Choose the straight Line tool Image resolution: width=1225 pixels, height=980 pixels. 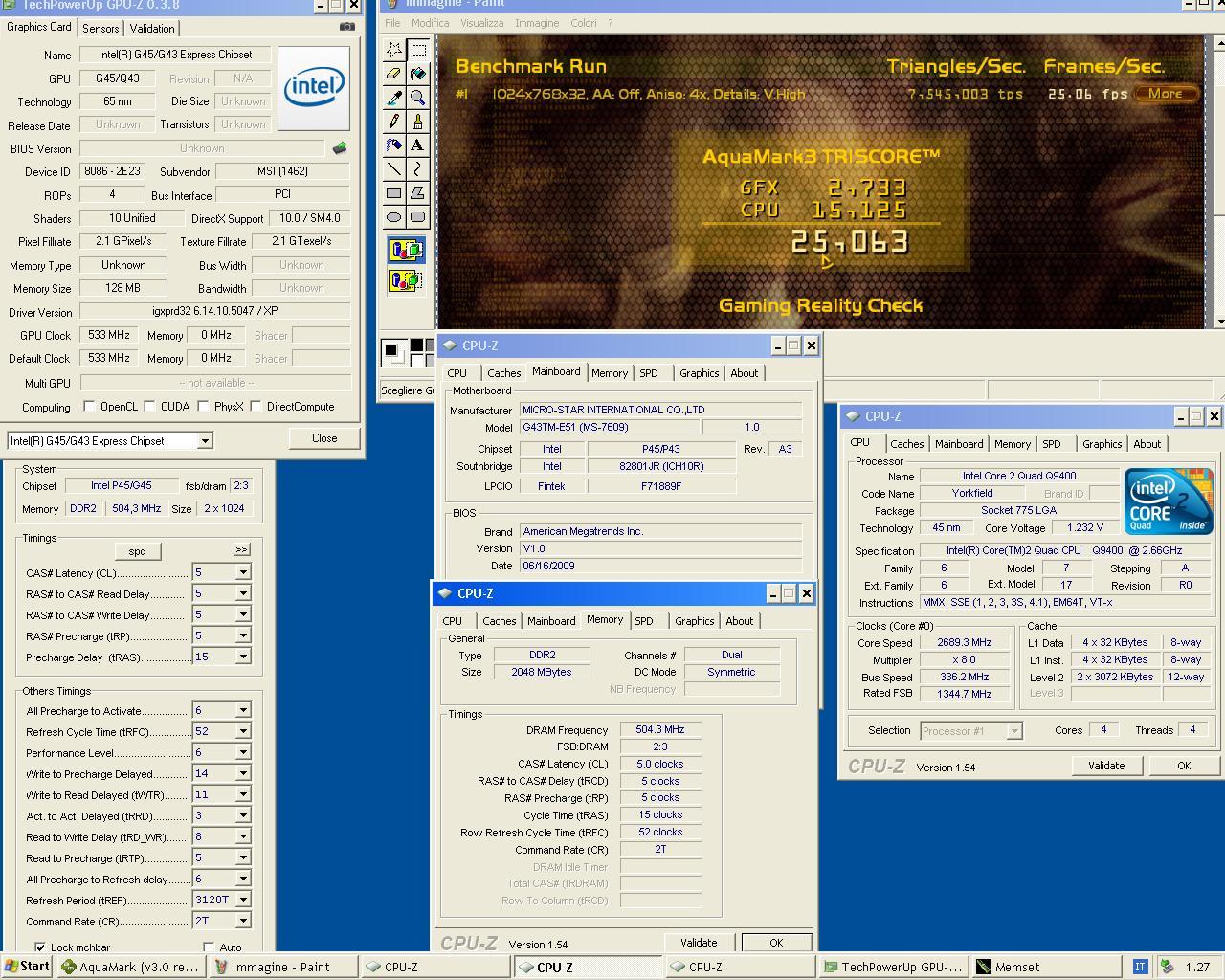pyautogui.click(x=394, y=169)
